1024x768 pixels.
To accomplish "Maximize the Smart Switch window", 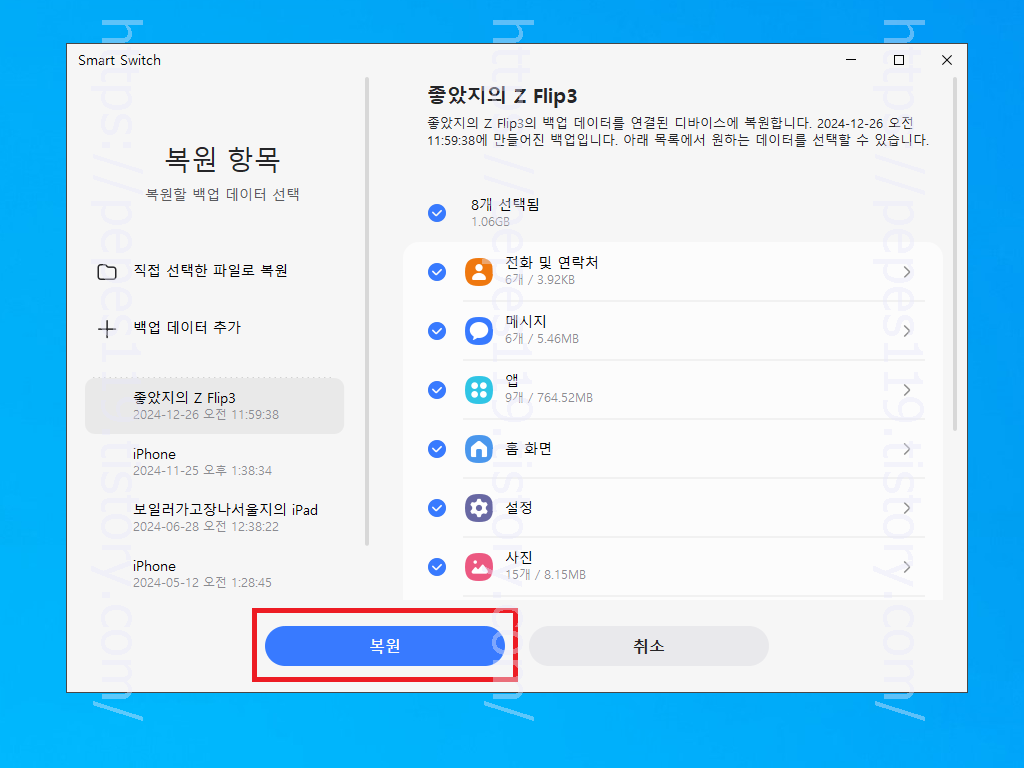I will coord(899,60).
